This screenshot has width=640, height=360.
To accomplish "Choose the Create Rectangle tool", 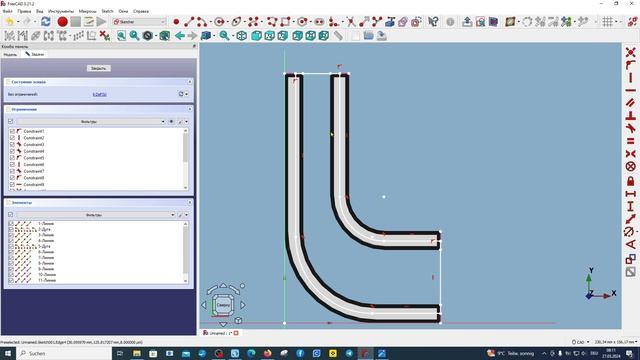I will click(x=285, y=22).
